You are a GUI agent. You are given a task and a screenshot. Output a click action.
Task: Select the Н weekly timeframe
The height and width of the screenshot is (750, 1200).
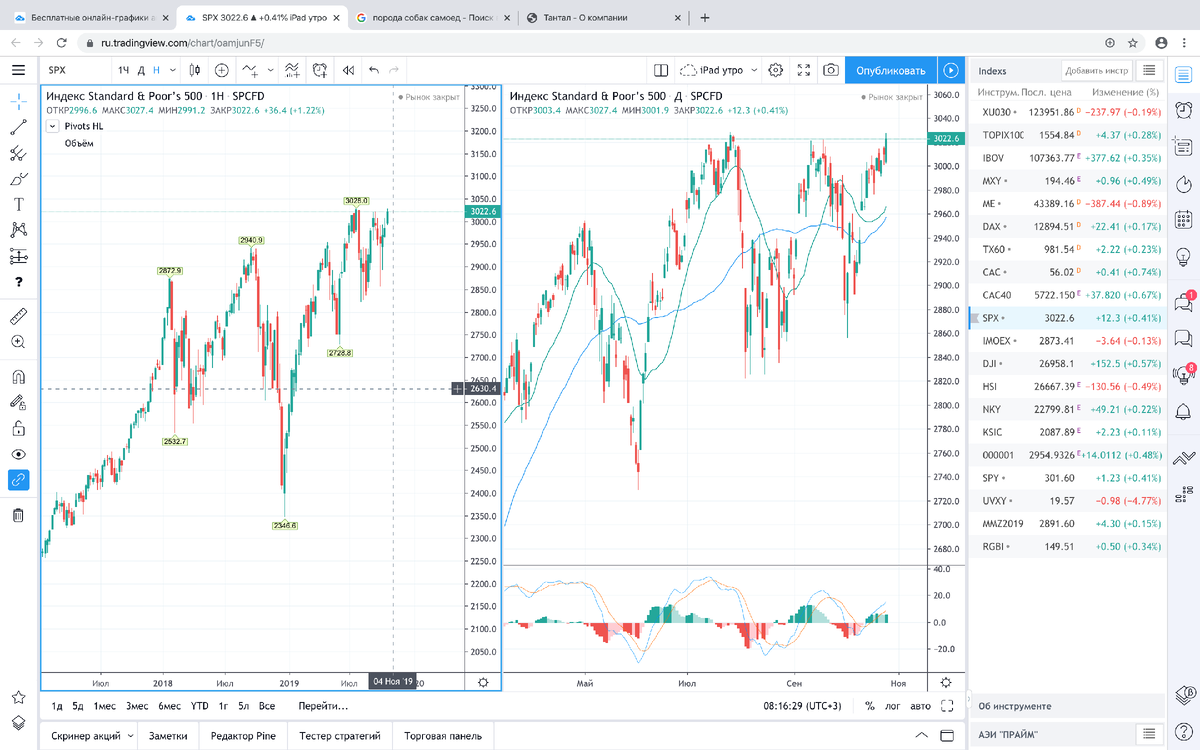156,70
